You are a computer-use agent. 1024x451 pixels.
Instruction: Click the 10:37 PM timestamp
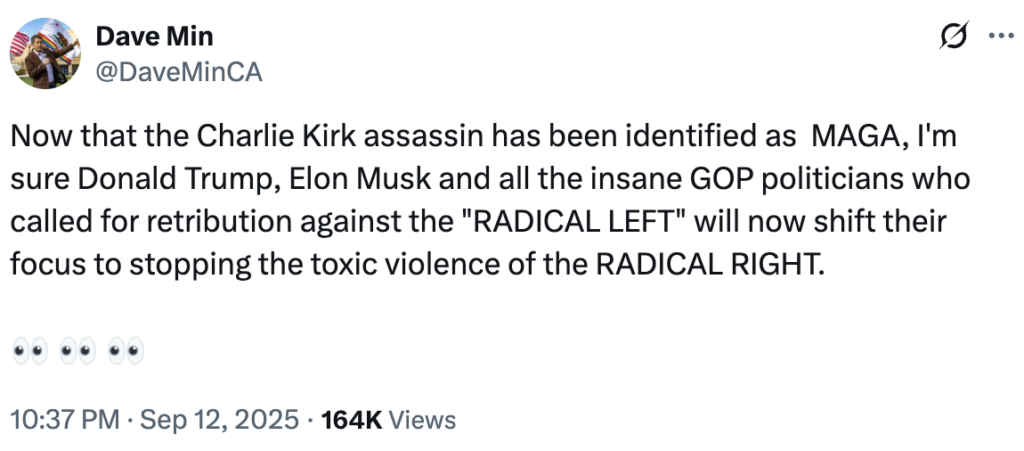click(60, 420)
